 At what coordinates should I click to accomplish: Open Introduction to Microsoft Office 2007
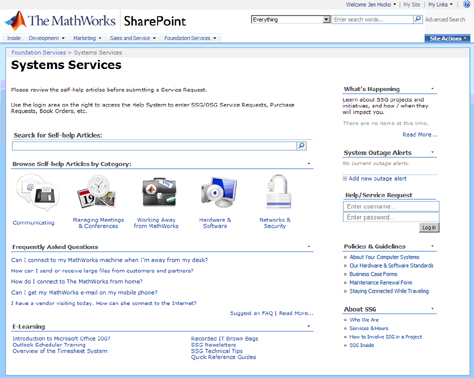click(61, 339)
